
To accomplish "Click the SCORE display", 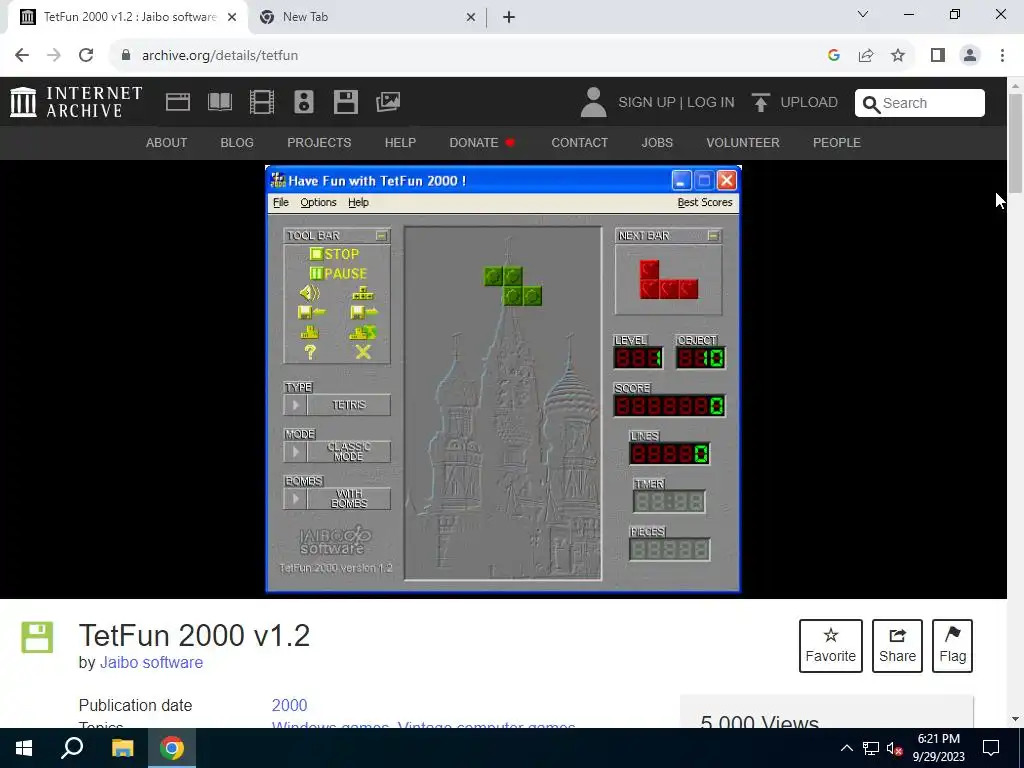I will [669, 406].
